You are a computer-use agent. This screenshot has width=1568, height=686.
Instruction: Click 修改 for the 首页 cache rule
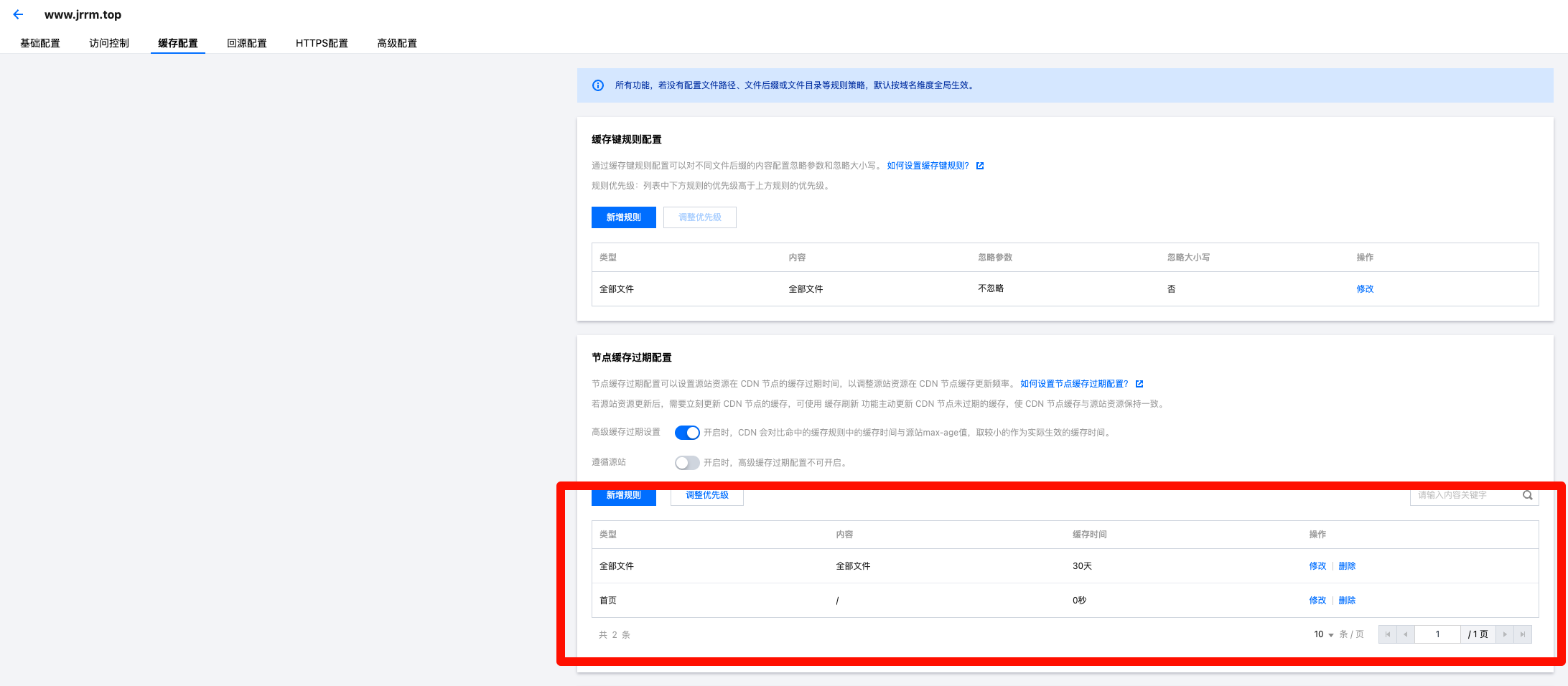coord(1317,601)
